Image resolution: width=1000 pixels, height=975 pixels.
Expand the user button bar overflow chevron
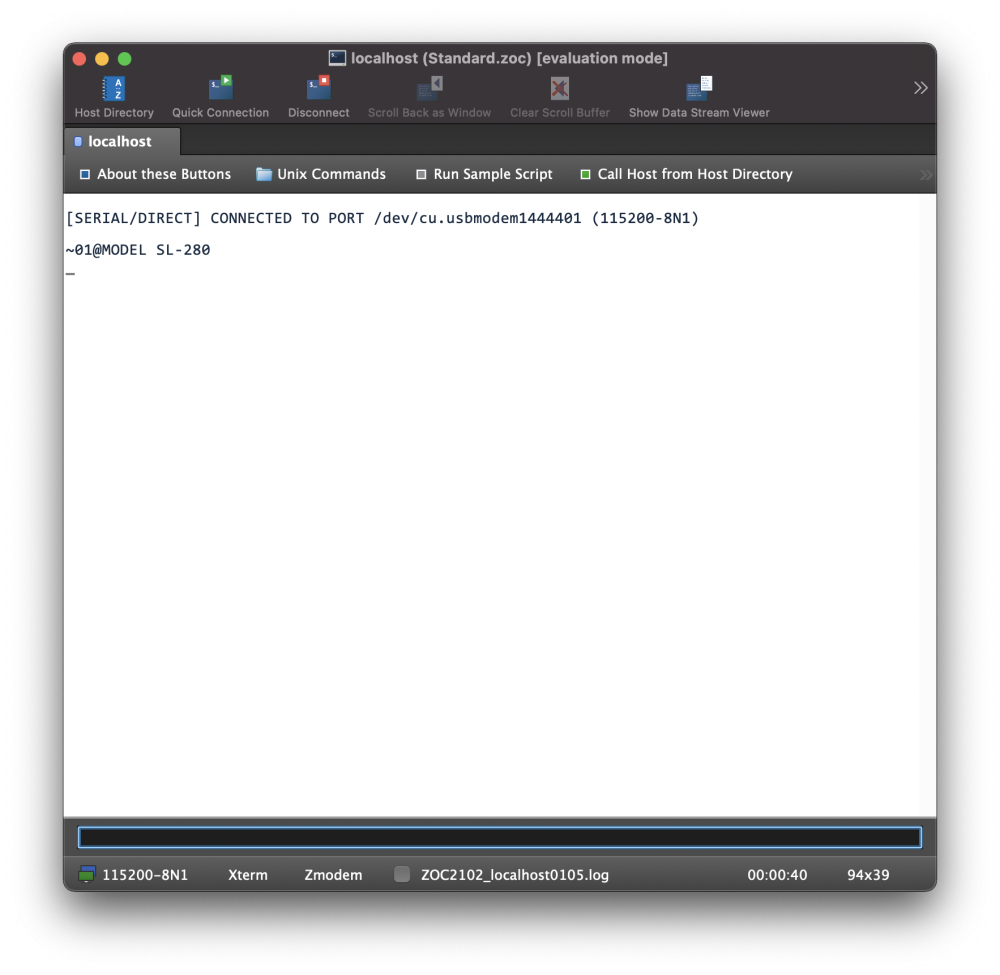click(925, 175)
